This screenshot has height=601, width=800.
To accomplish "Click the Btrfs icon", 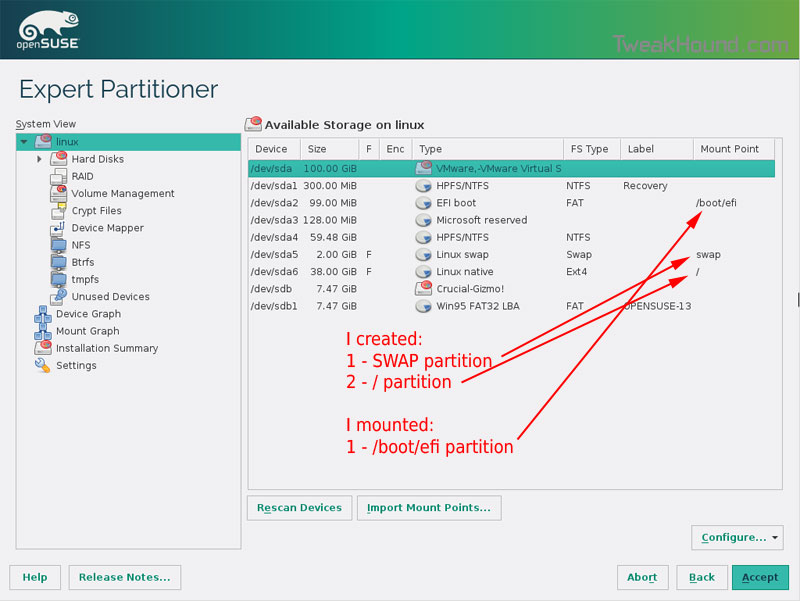I will [x=59, y=262].
